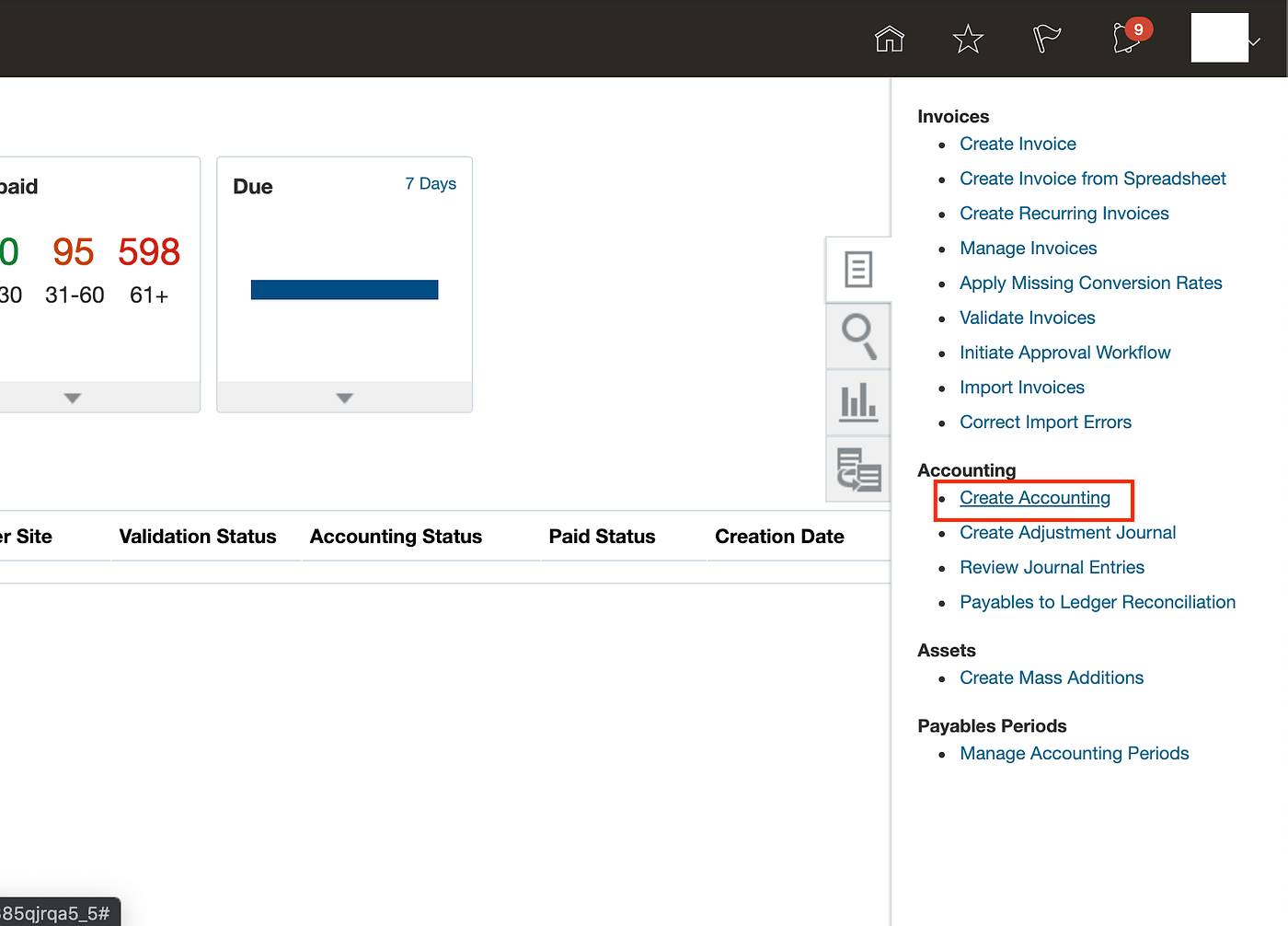Open Payables to Ledger Reconciliation
The image size is (1288, 926).
click(1098, 602)
